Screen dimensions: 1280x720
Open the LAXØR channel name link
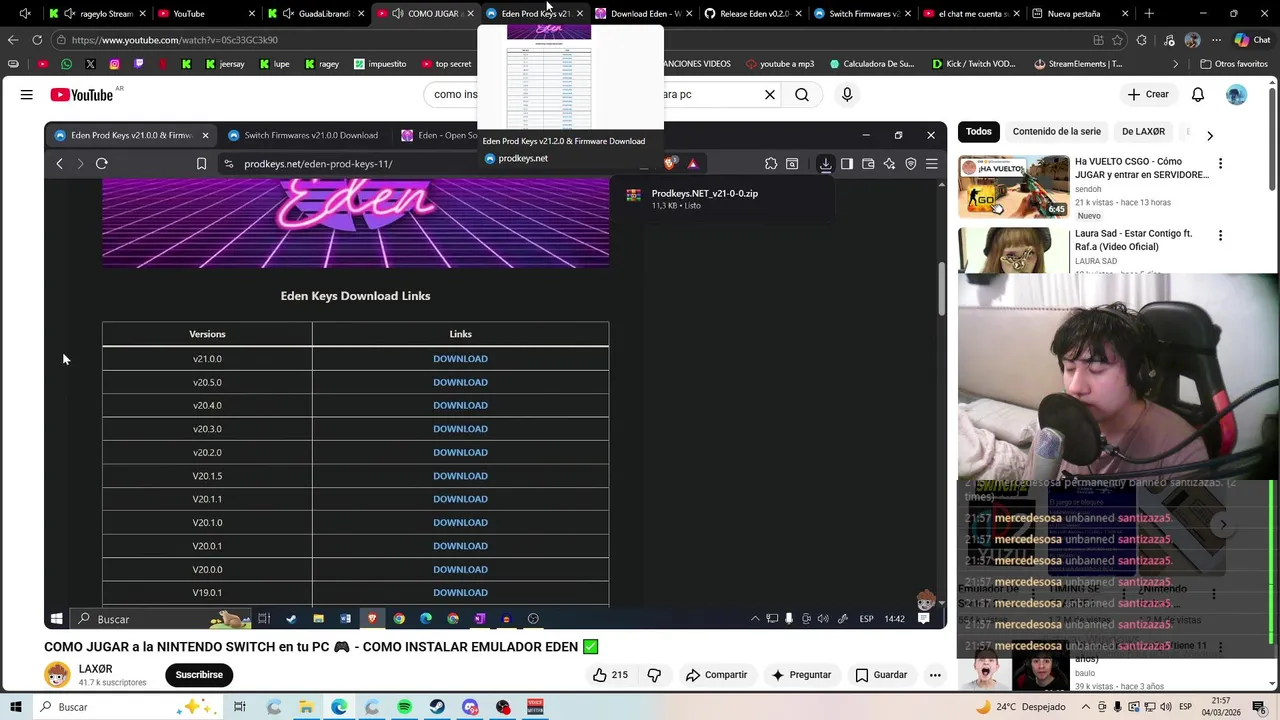96,669
